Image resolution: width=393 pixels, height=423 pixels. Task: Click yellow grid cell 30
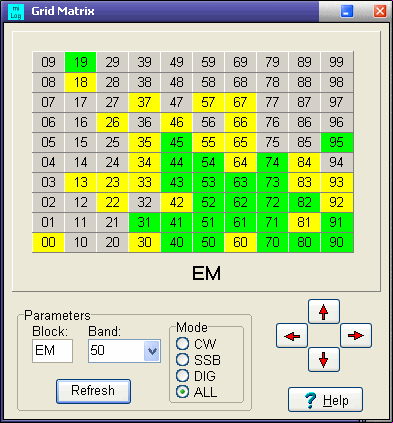pyautogui.click(x=144, y=242)
